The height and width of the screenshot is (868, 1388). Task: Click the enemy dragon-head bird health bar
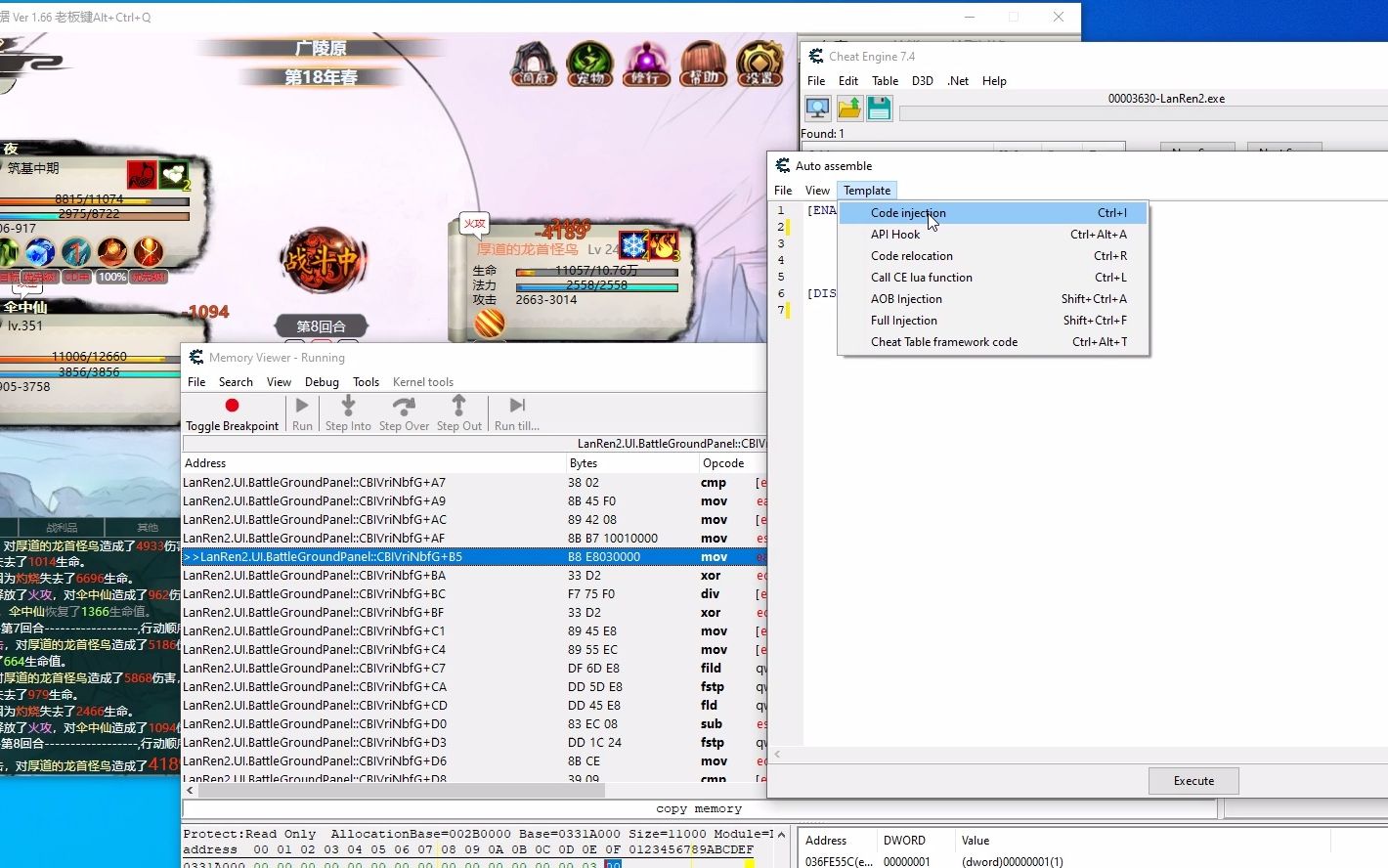596,272
